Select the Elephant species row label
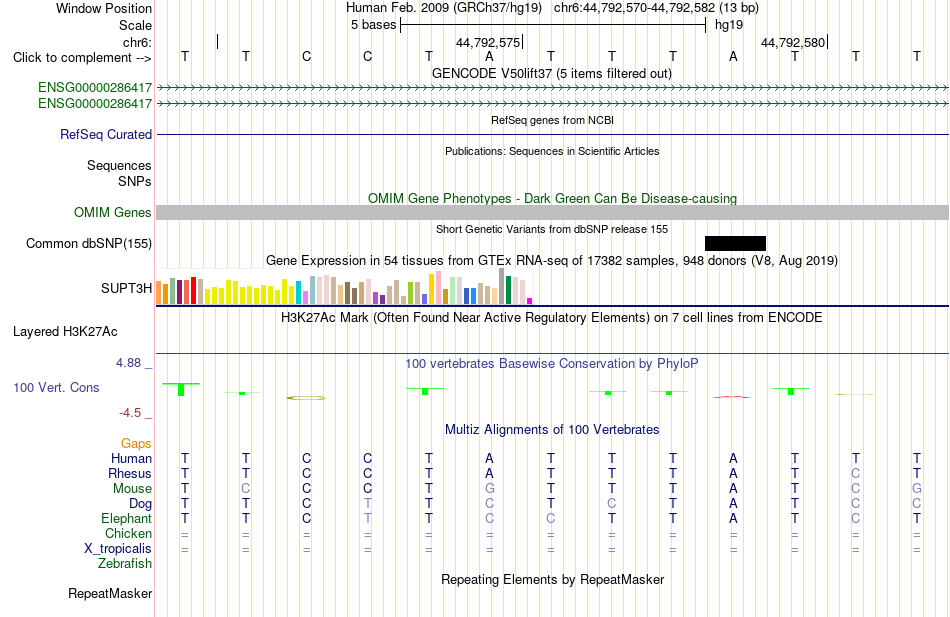950x617 pixels. pos(126,519)
